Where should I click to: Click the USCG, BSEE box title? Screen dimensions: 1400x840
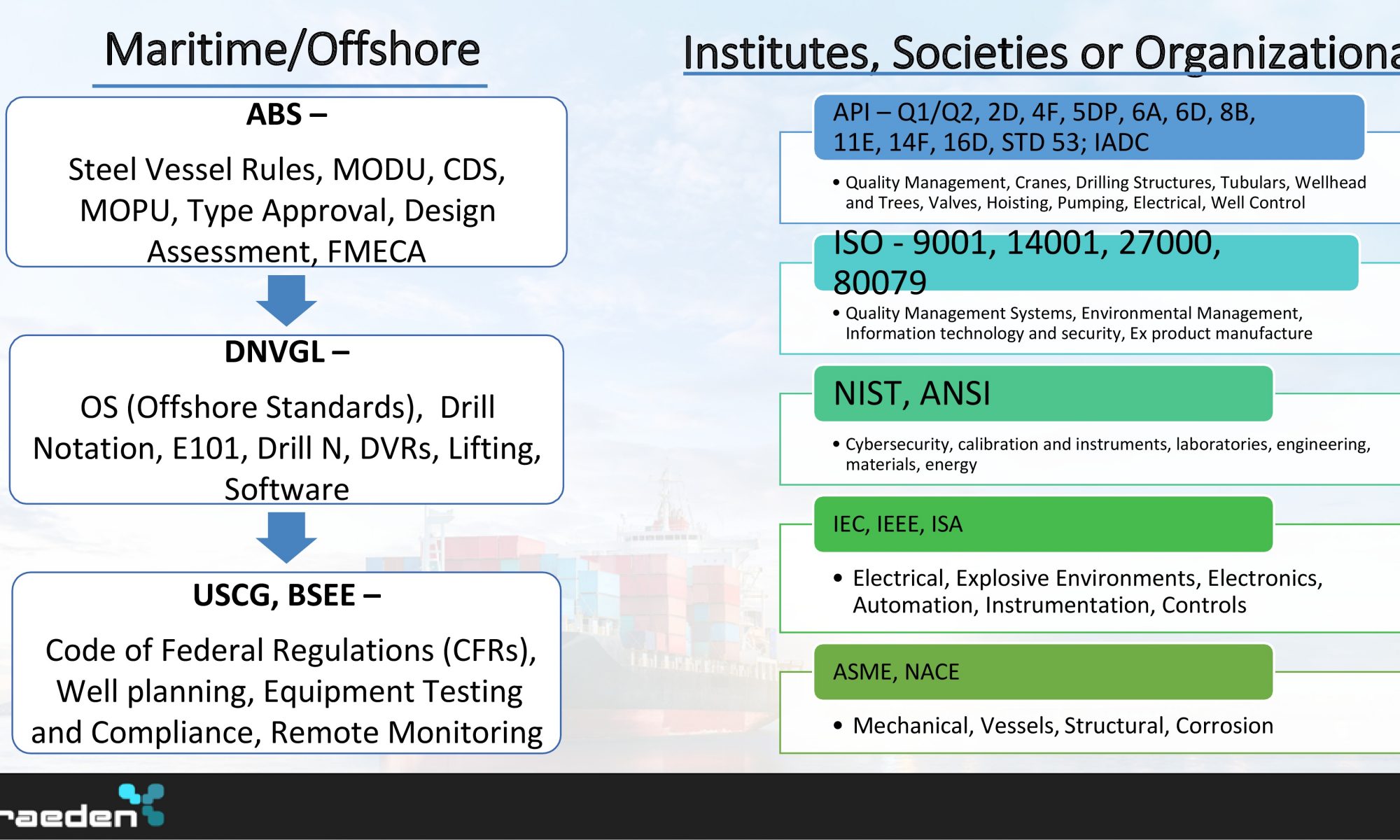click(286, 595)
